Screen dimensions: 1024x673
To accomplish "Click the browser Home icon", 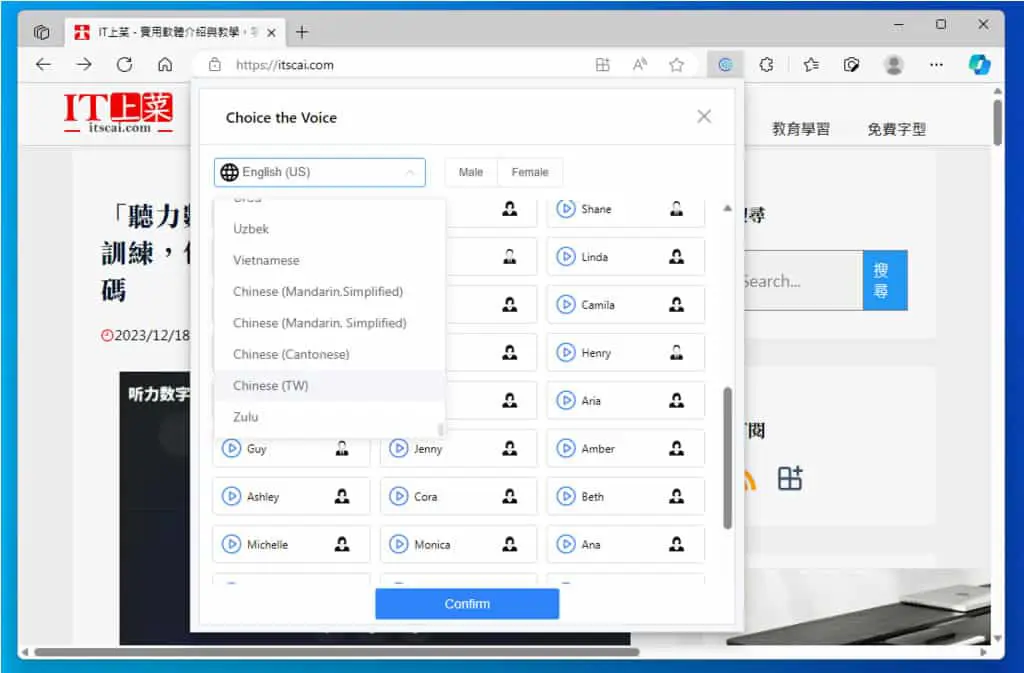I will click(x=165, y=65).
